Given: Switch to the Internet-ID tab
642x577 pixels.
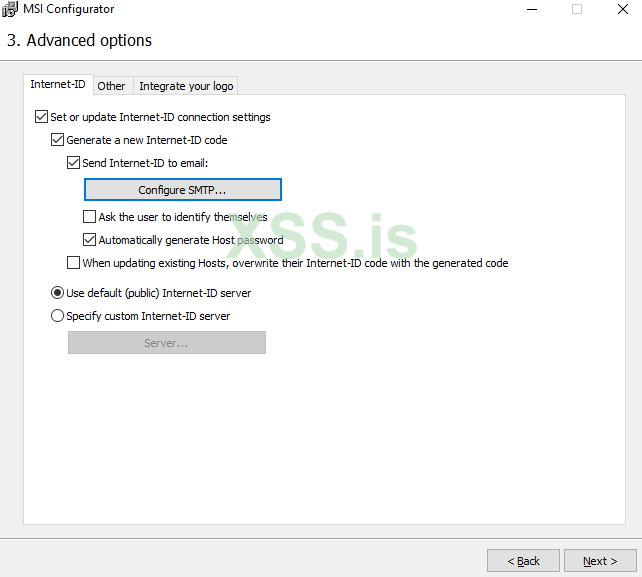Looking at the screenshot, I should [58, 84].
